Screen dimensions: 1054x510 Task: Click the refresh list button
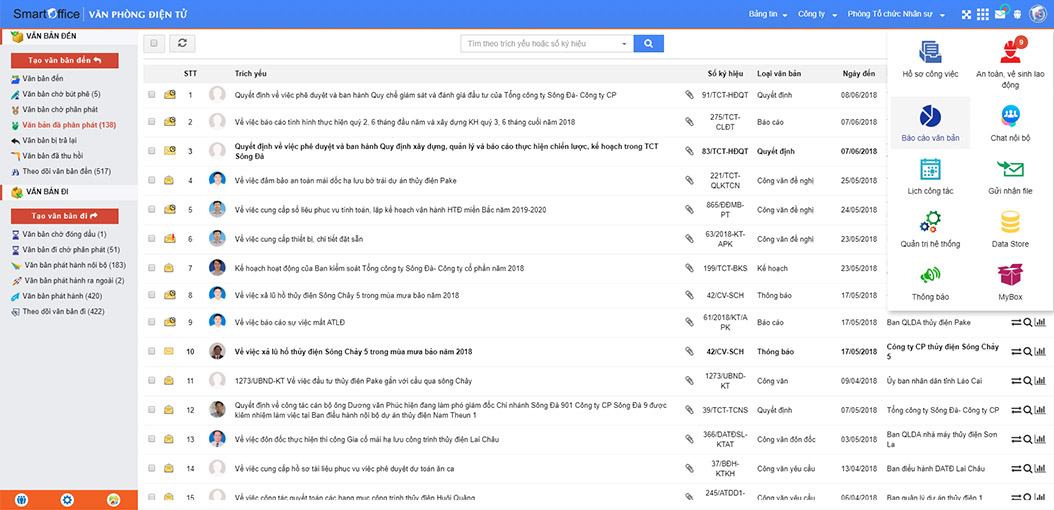pos(181,44)
